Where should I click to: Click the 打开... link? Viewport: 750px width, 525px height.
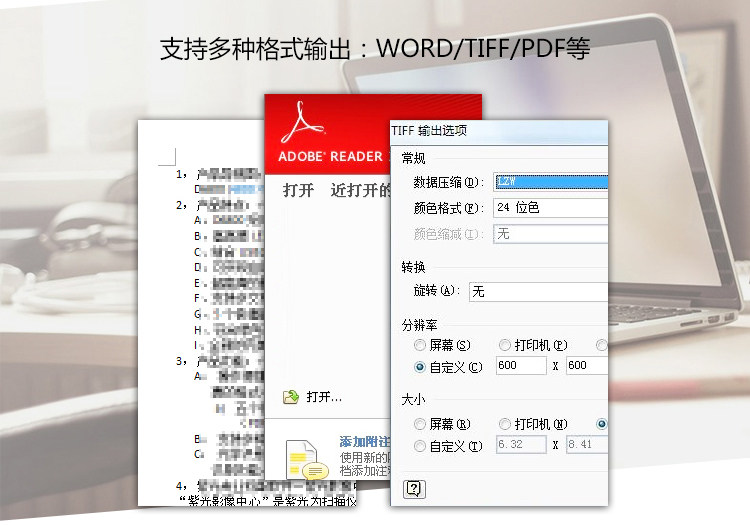[324, 397]
